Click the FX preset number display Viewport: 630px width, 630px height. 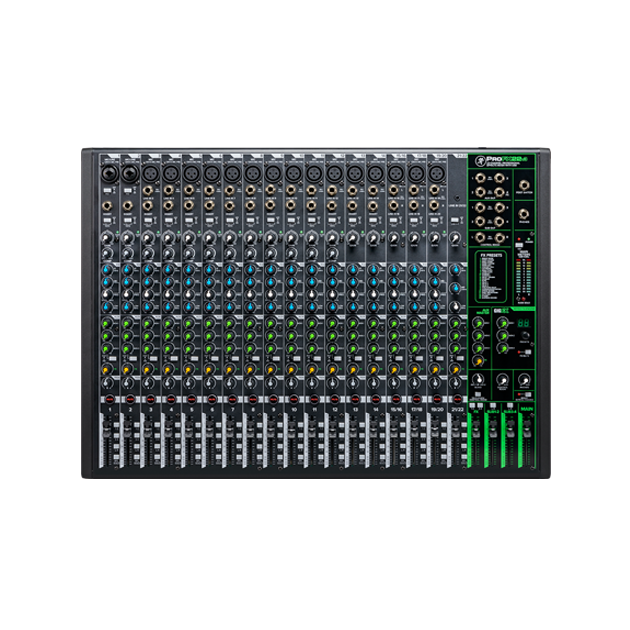524,323
